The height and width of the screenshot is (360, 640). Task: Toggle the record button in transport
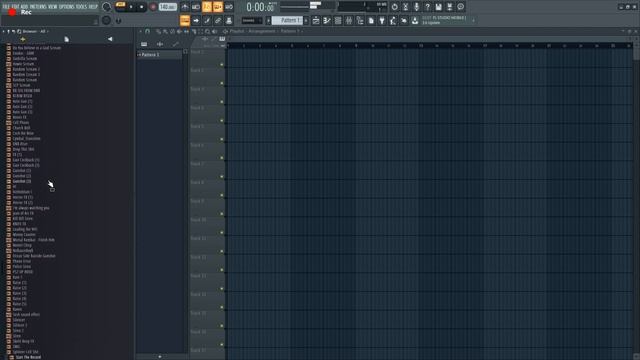click(x=153, y=7)
